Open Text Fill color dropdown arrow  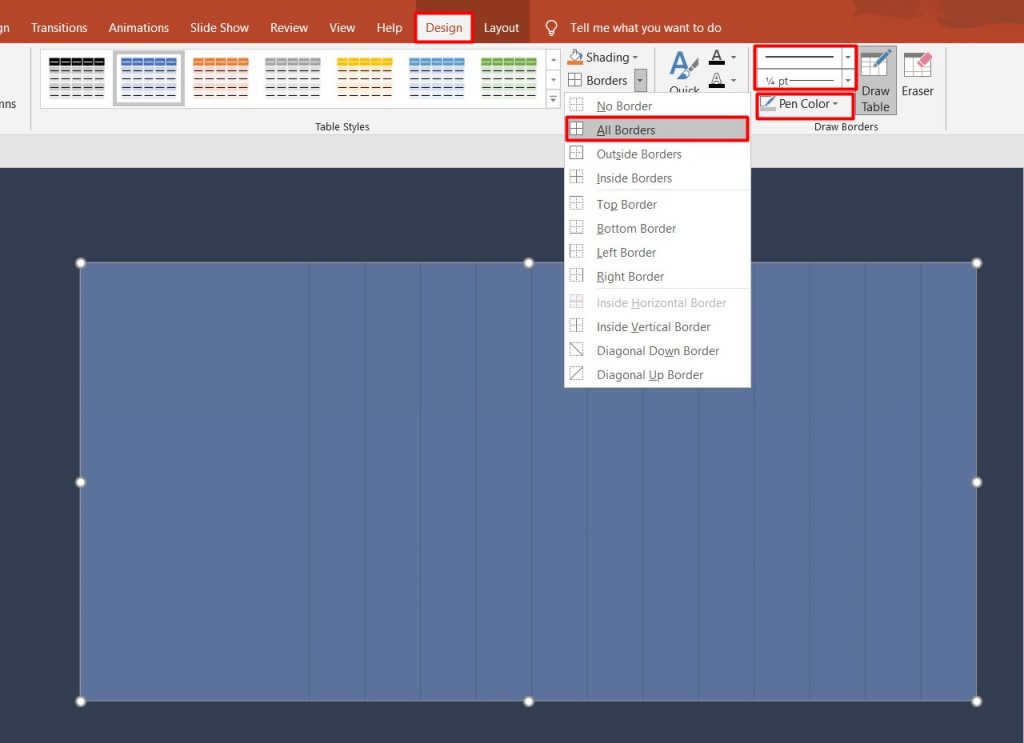[733, 57]
